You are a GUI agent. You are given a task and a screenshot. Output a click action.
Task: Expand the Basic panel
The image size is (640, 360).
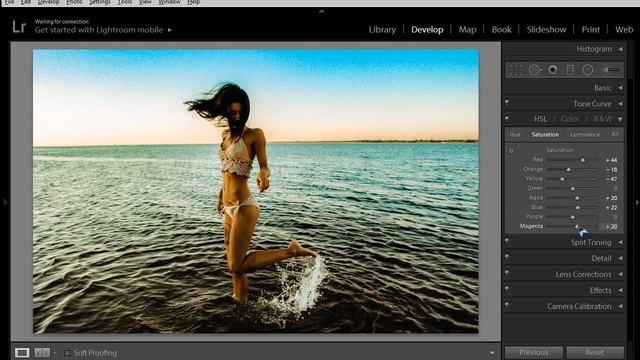coord(620,88)
